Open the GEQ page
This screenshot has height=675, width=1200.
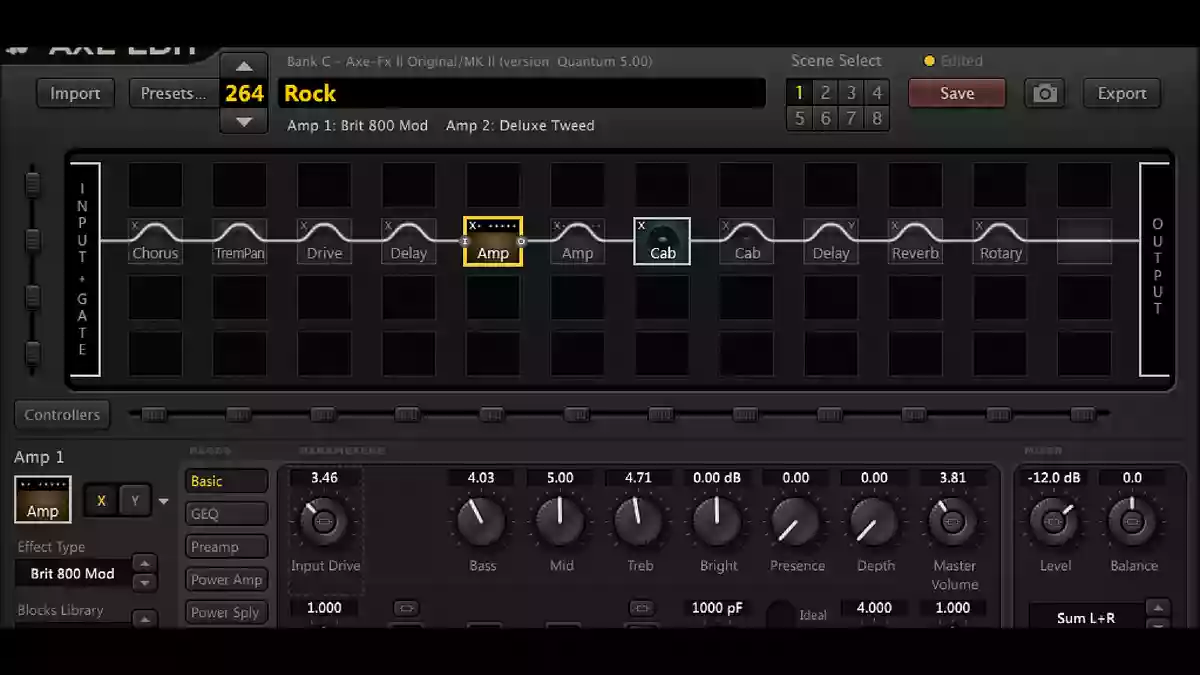[x=227, y=514]
